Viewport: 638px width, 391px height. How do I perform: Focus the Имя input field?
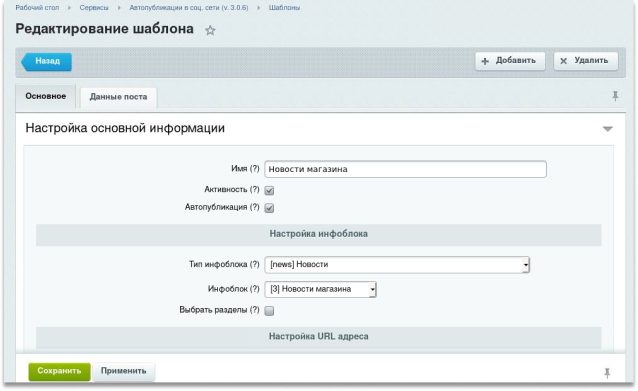coord(405,169)
